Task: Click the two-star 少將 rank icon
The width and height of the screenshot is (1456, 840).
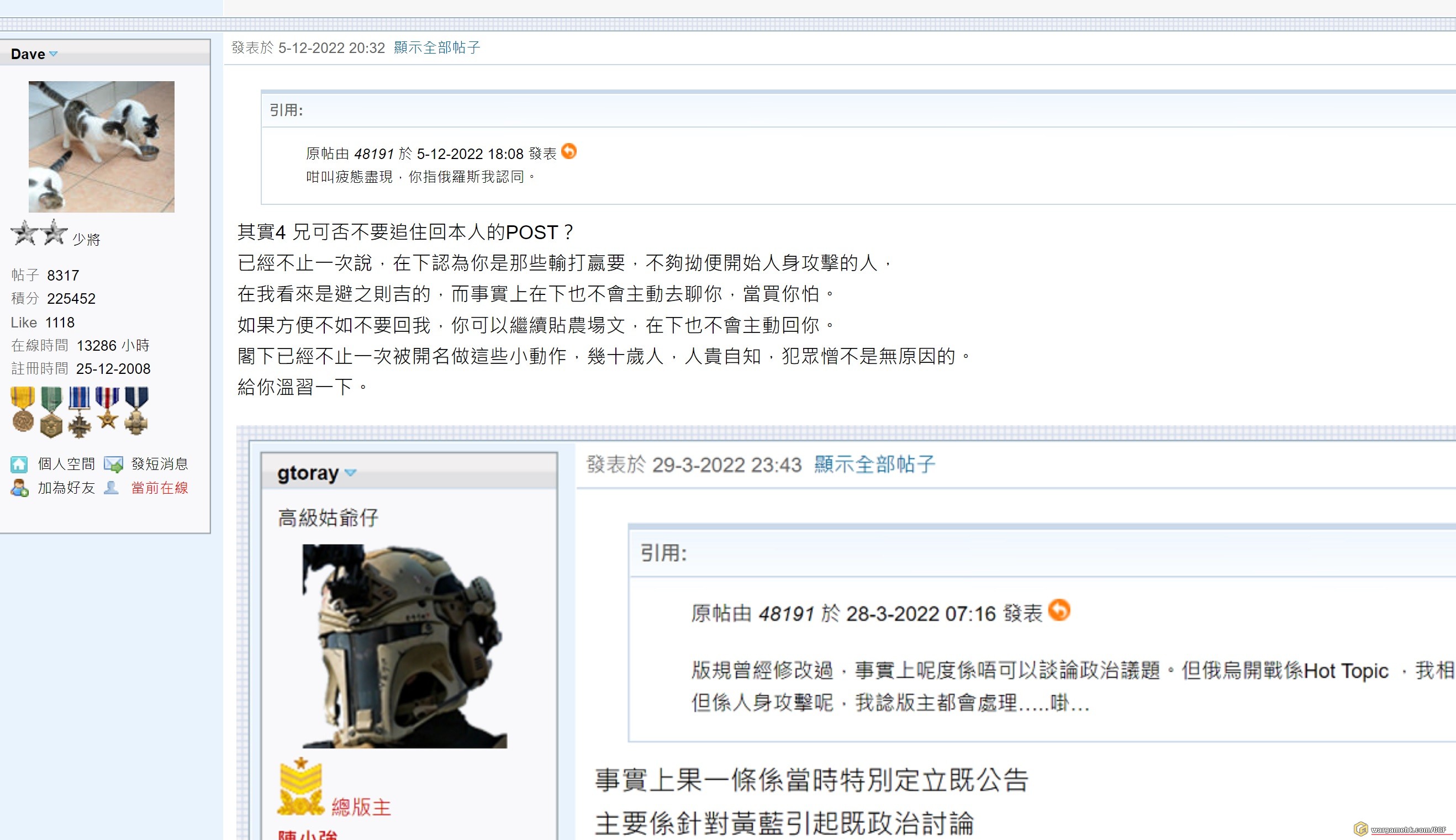Action: [x=39, y=233]
